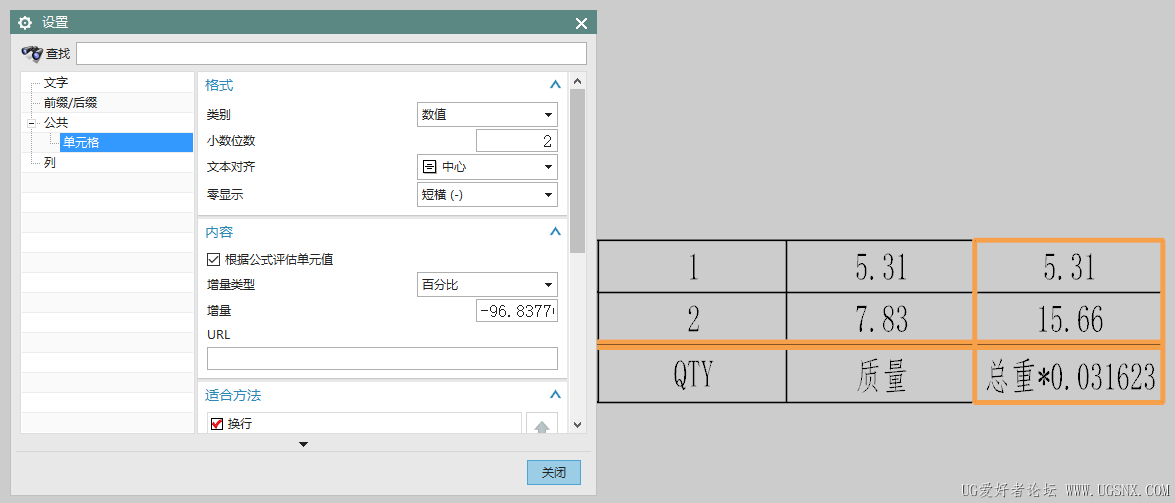Expand dialog with the bottom black triangle
The height and width of the screenshot is (503, 1175).
[303, 445]
